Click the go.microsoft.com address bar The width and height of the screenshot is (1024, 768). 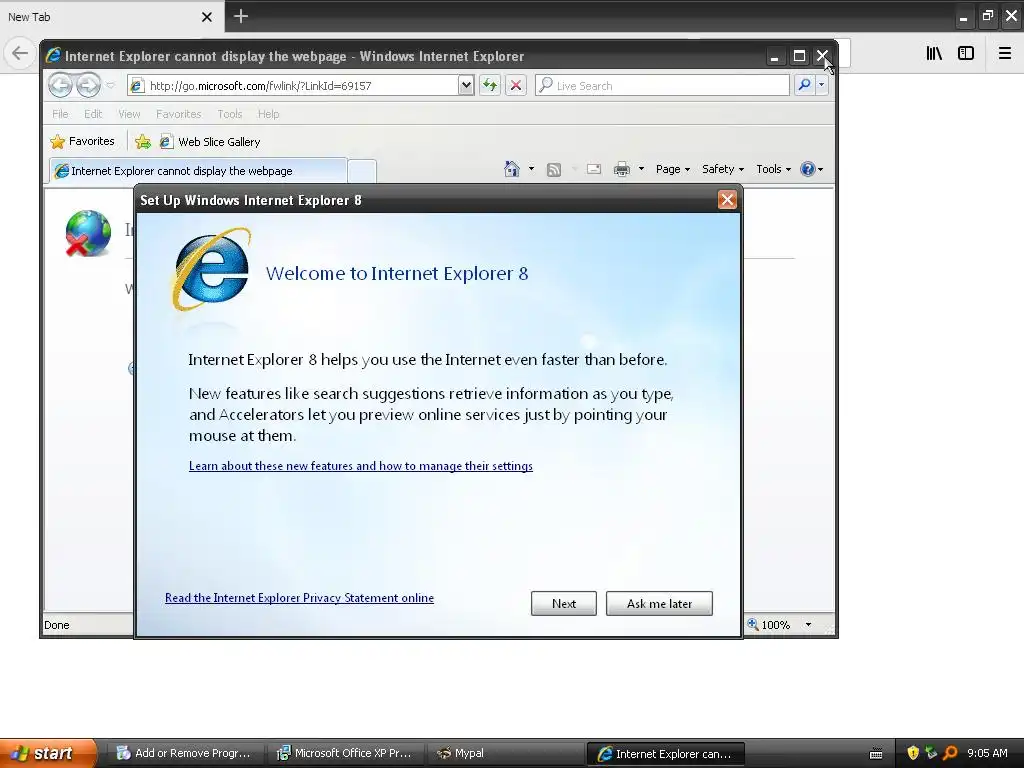pos(293,86)
